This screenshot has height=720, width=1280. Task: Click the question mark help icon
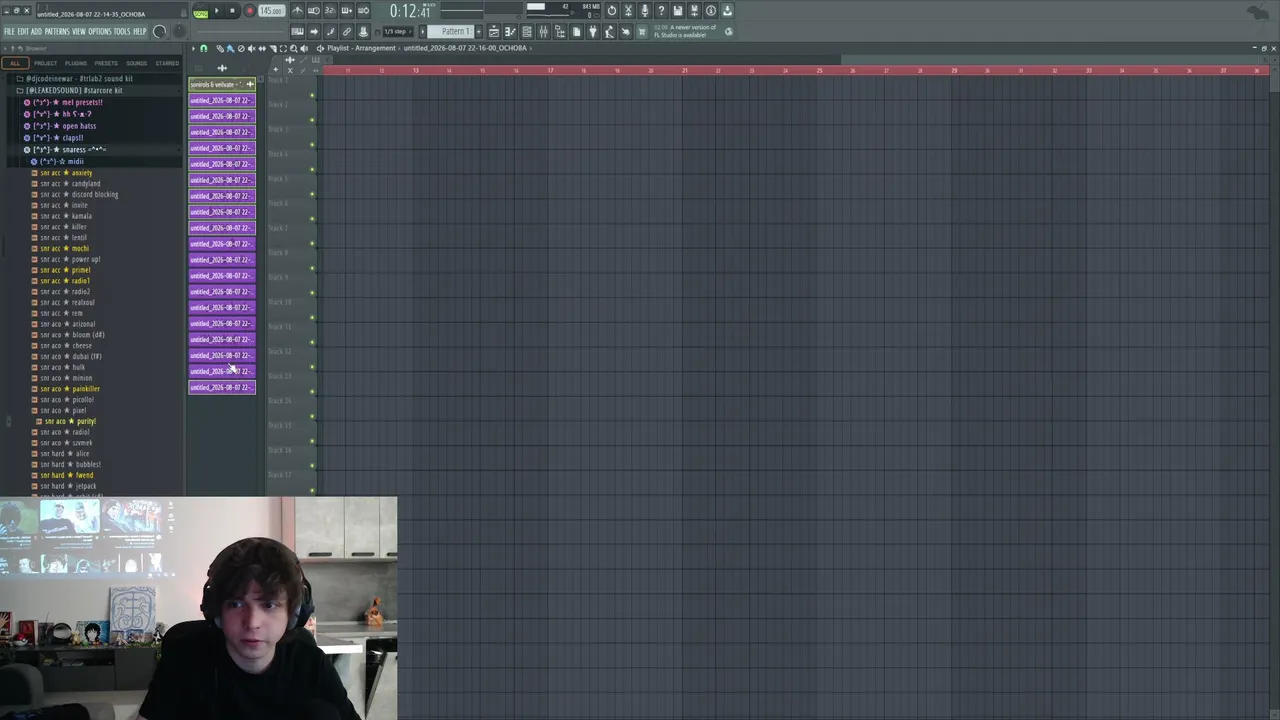(661, 11)
